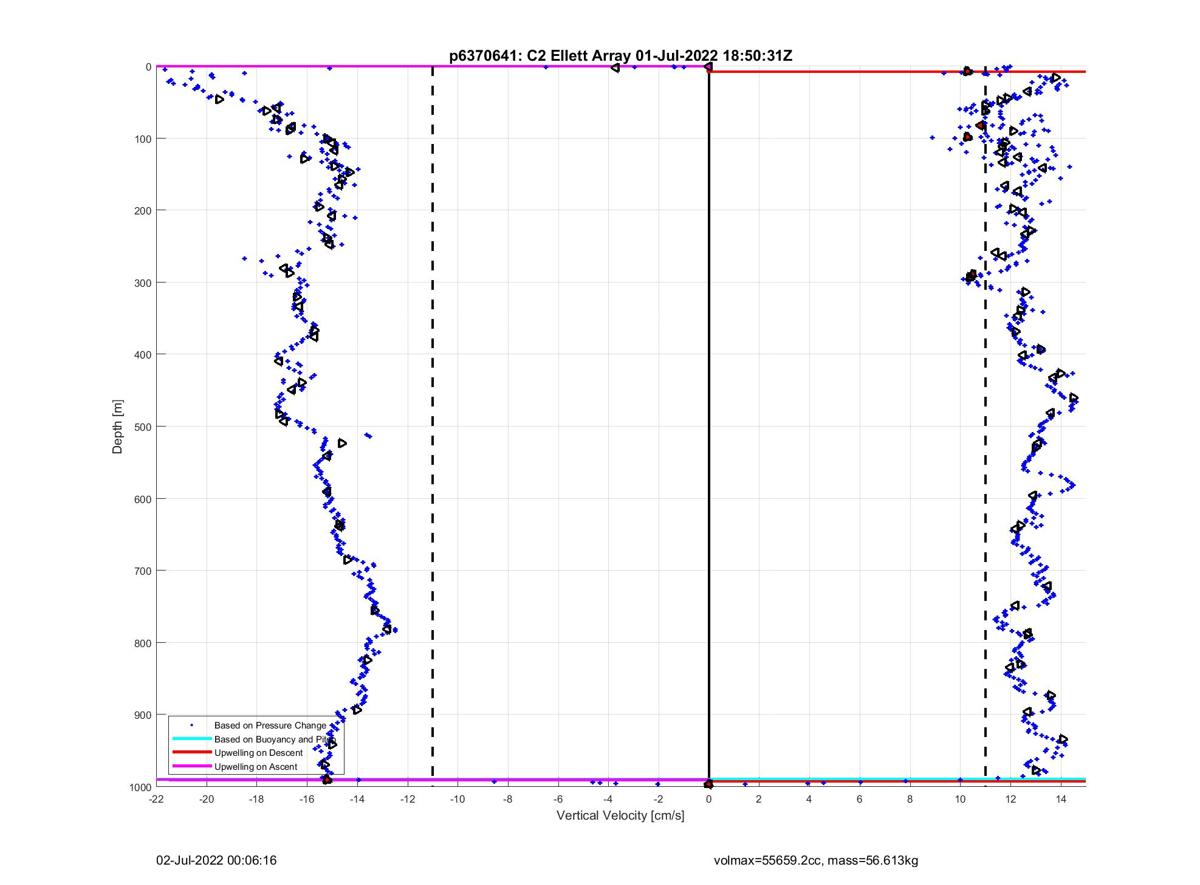Click depth axis tick label '800'

pos(142,643)
